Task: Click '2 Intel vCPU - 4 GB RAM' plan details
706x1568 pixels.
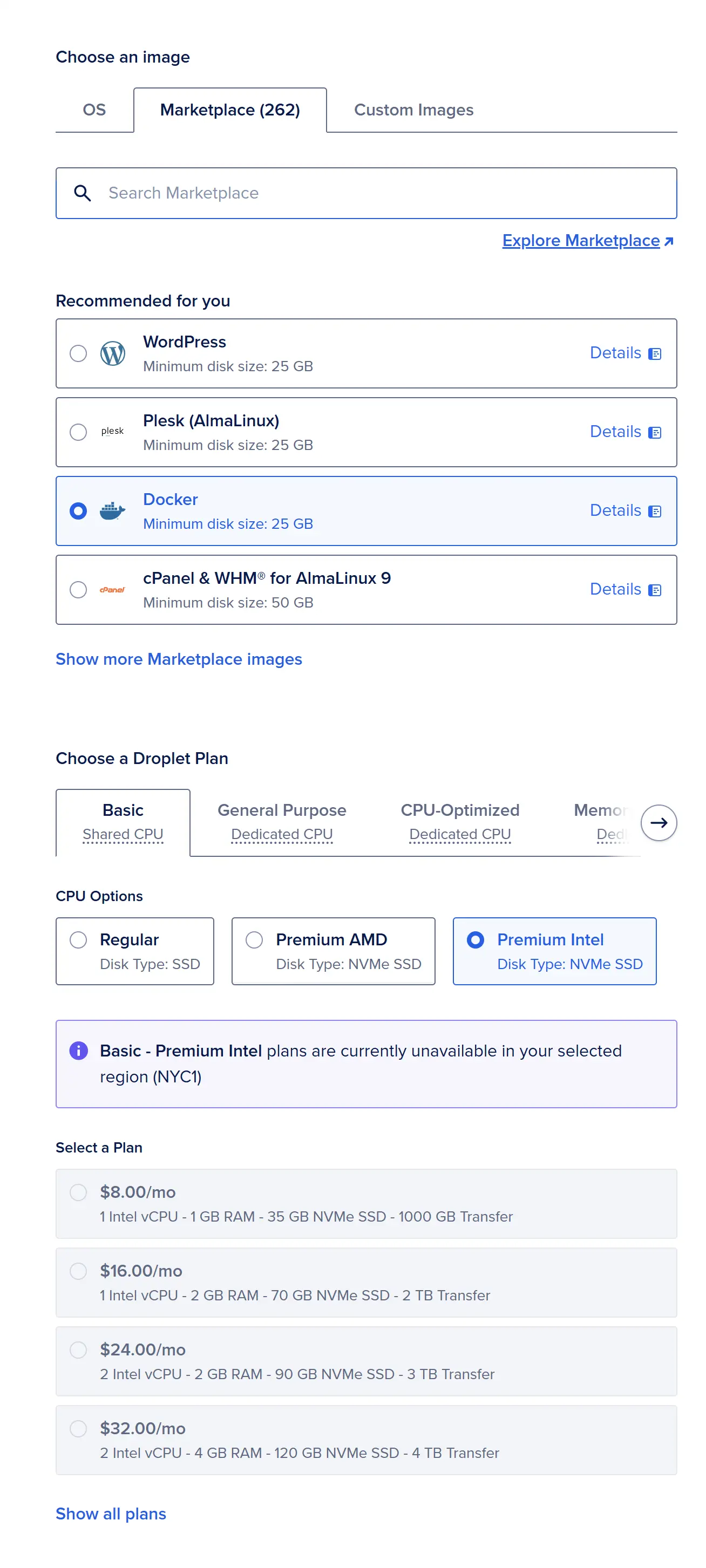Action: point(299,1453)
